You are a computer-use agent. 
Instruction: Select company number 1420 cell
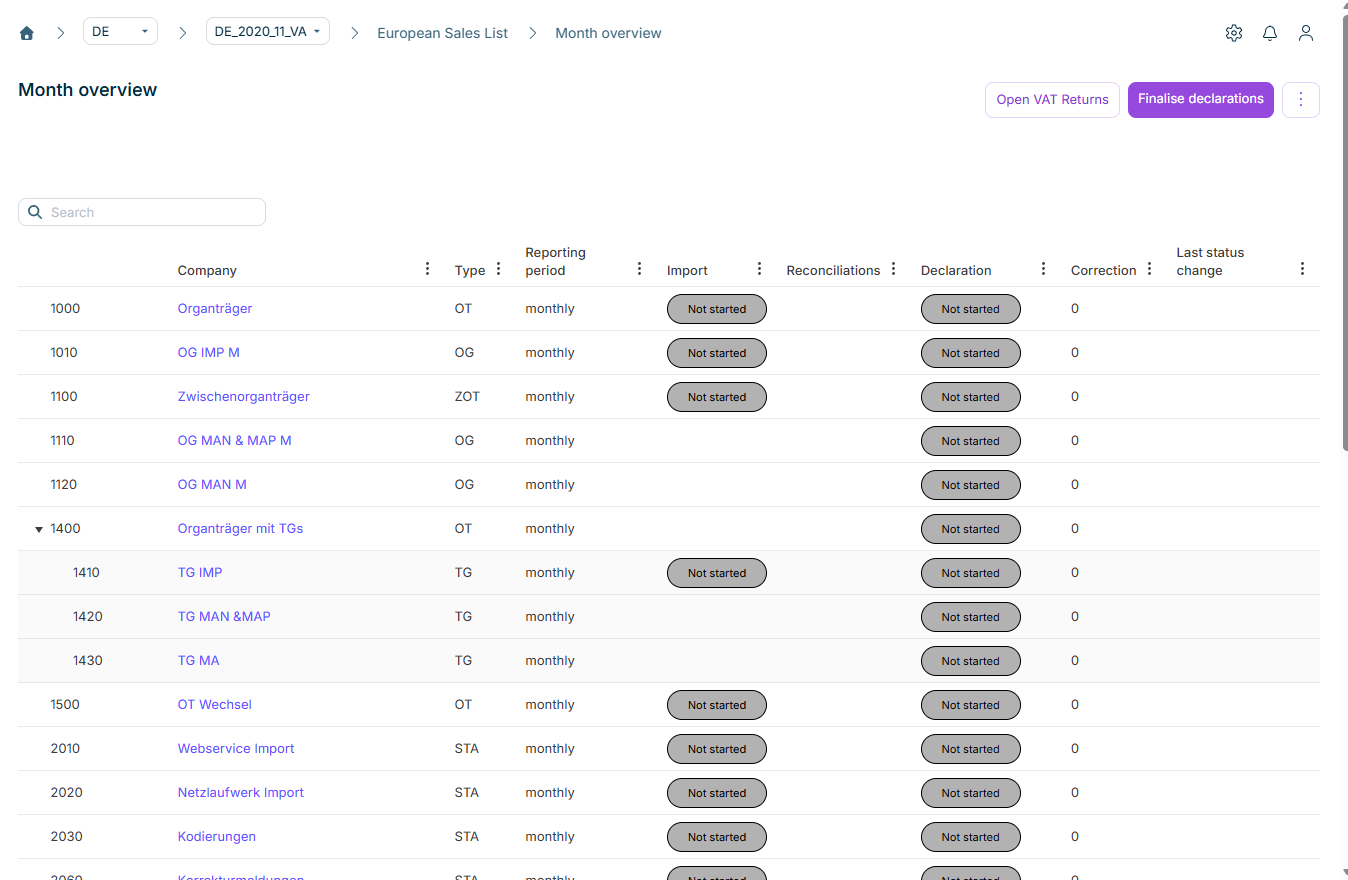click(x=88, y=617)
